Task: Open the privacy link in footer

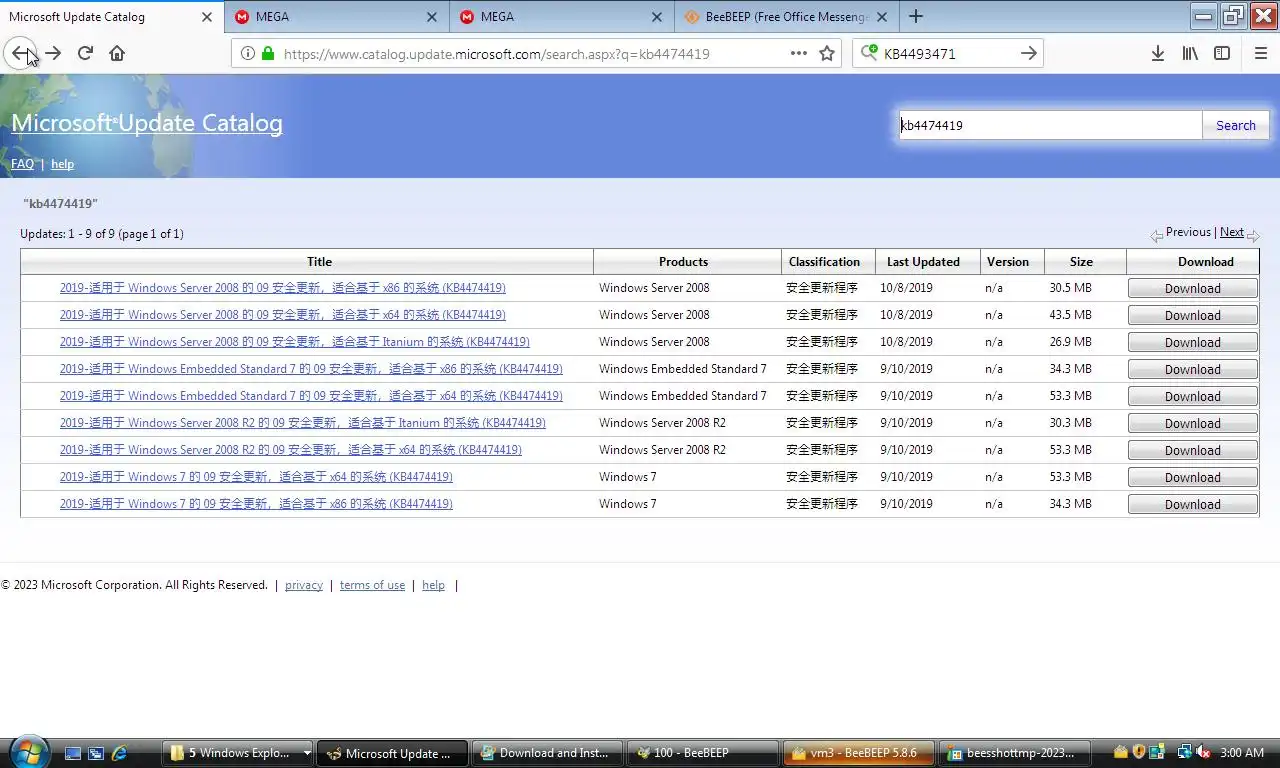Action: point(304,585)
